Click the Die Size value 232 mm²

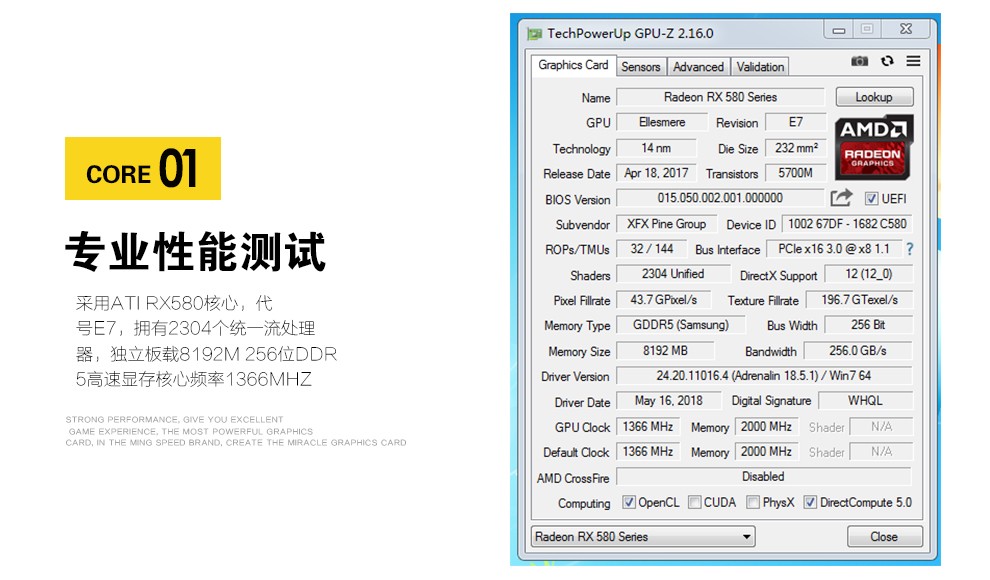tap(796, 148)
